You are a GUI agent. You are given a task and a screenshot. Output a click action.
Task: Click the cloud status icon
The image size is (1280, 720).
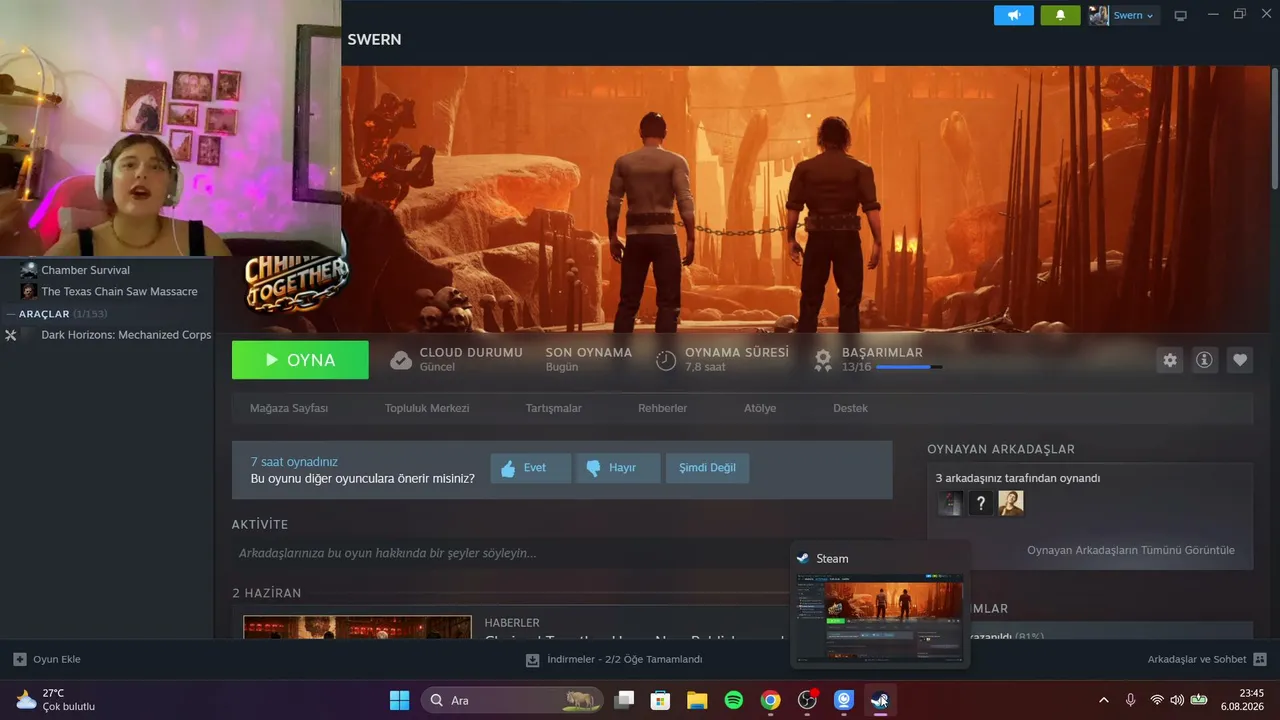(401, 360)
